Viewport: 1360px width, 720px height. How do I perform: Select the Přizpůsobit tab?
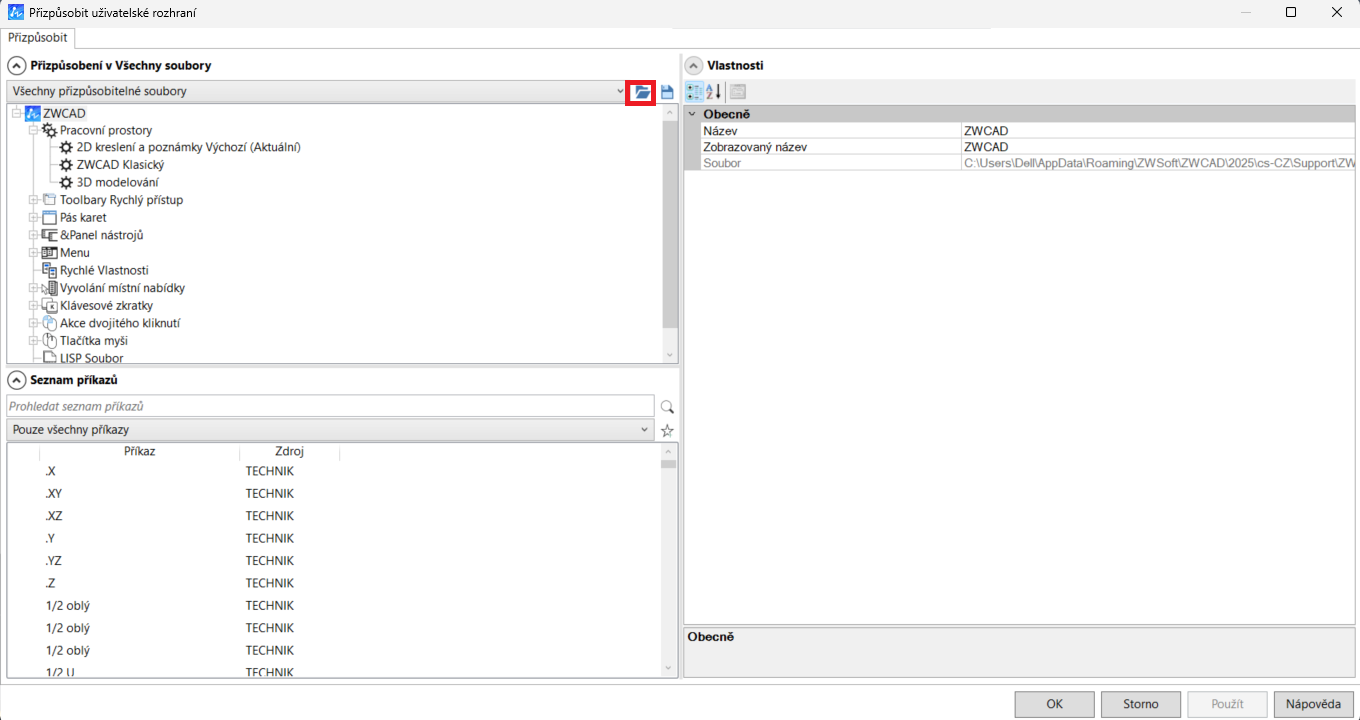(38, 37)
